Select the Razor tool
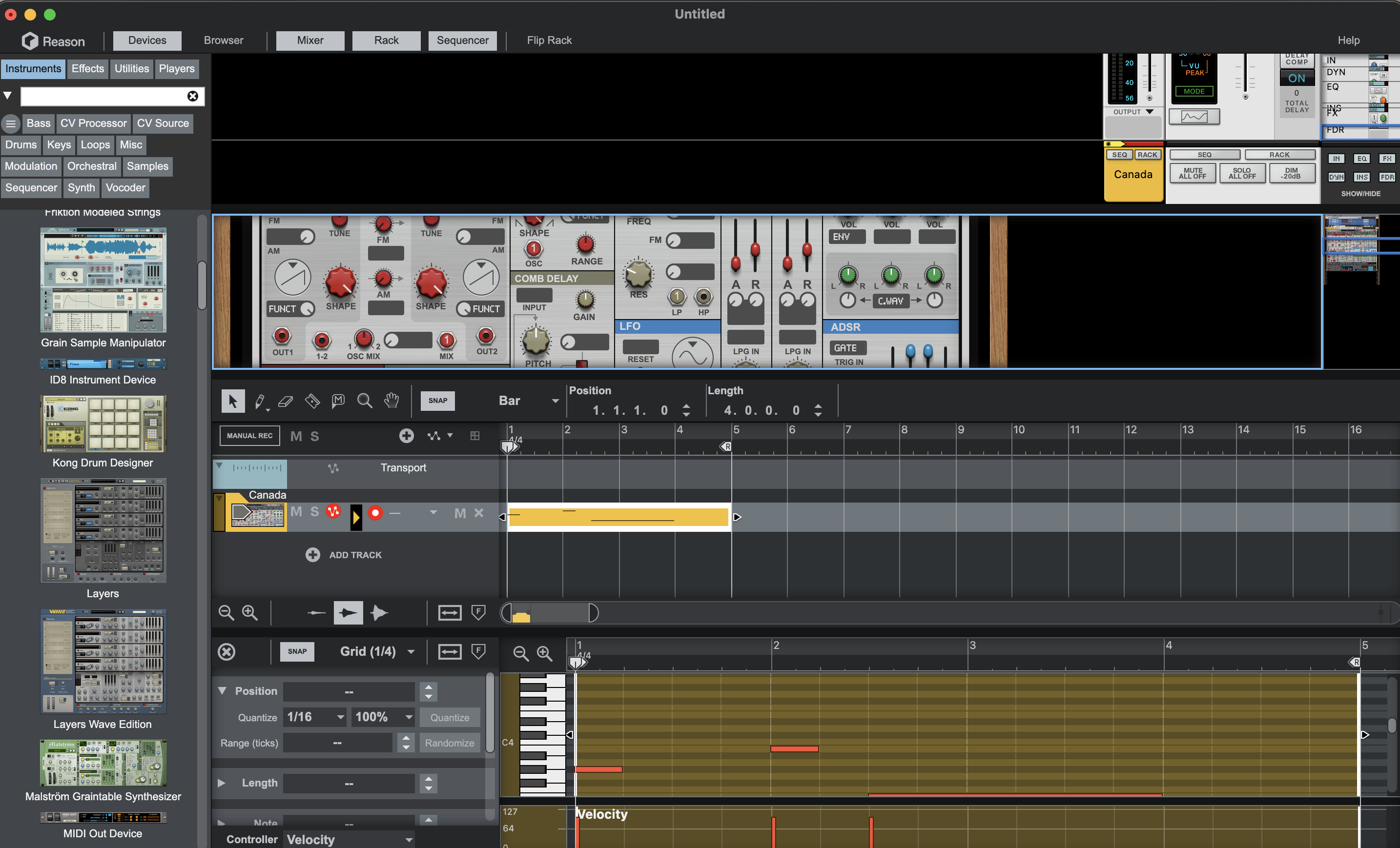Screen dimensions: 1400x848 tap(312, 401)
